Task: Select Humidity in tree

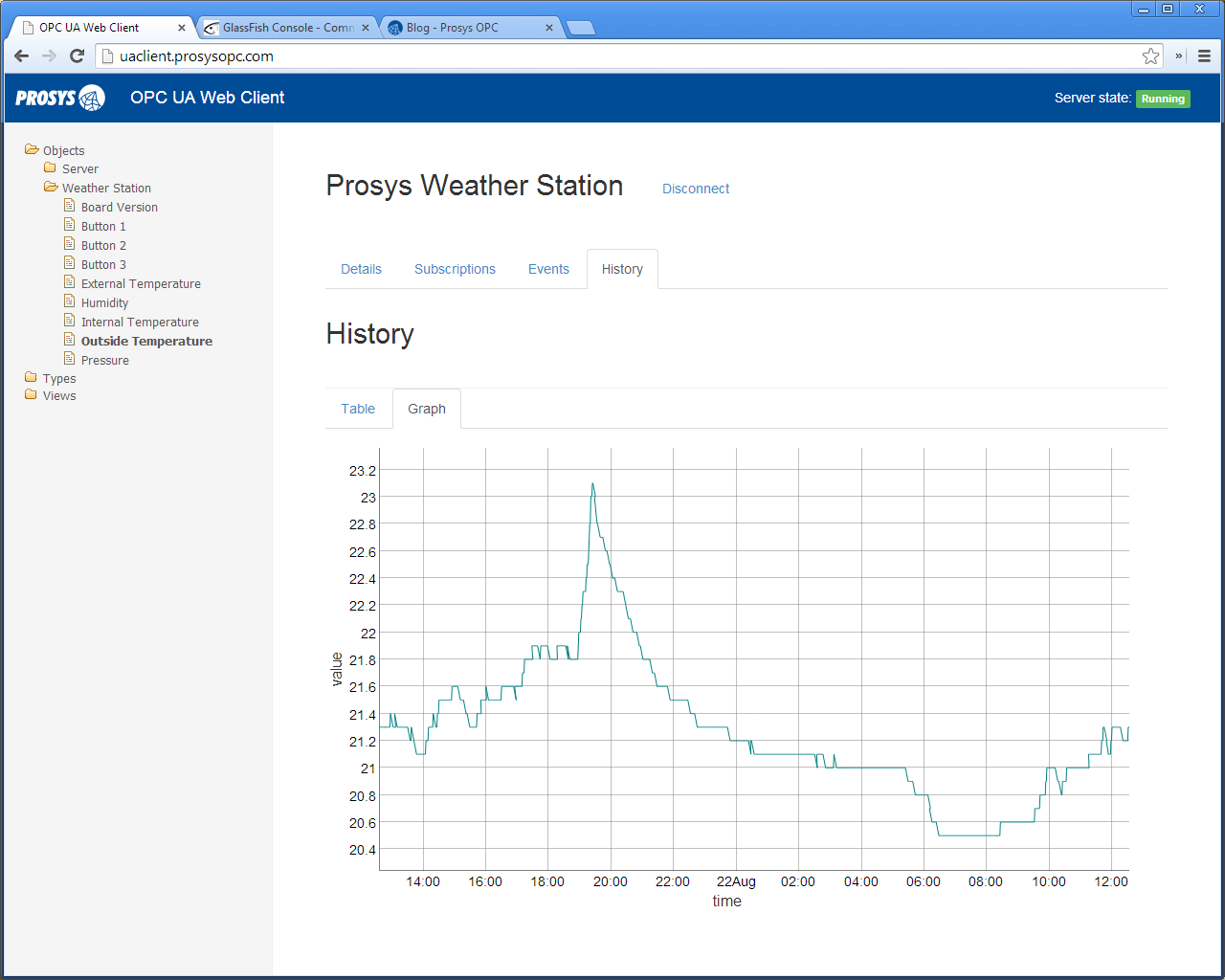Action: [104, 302]
